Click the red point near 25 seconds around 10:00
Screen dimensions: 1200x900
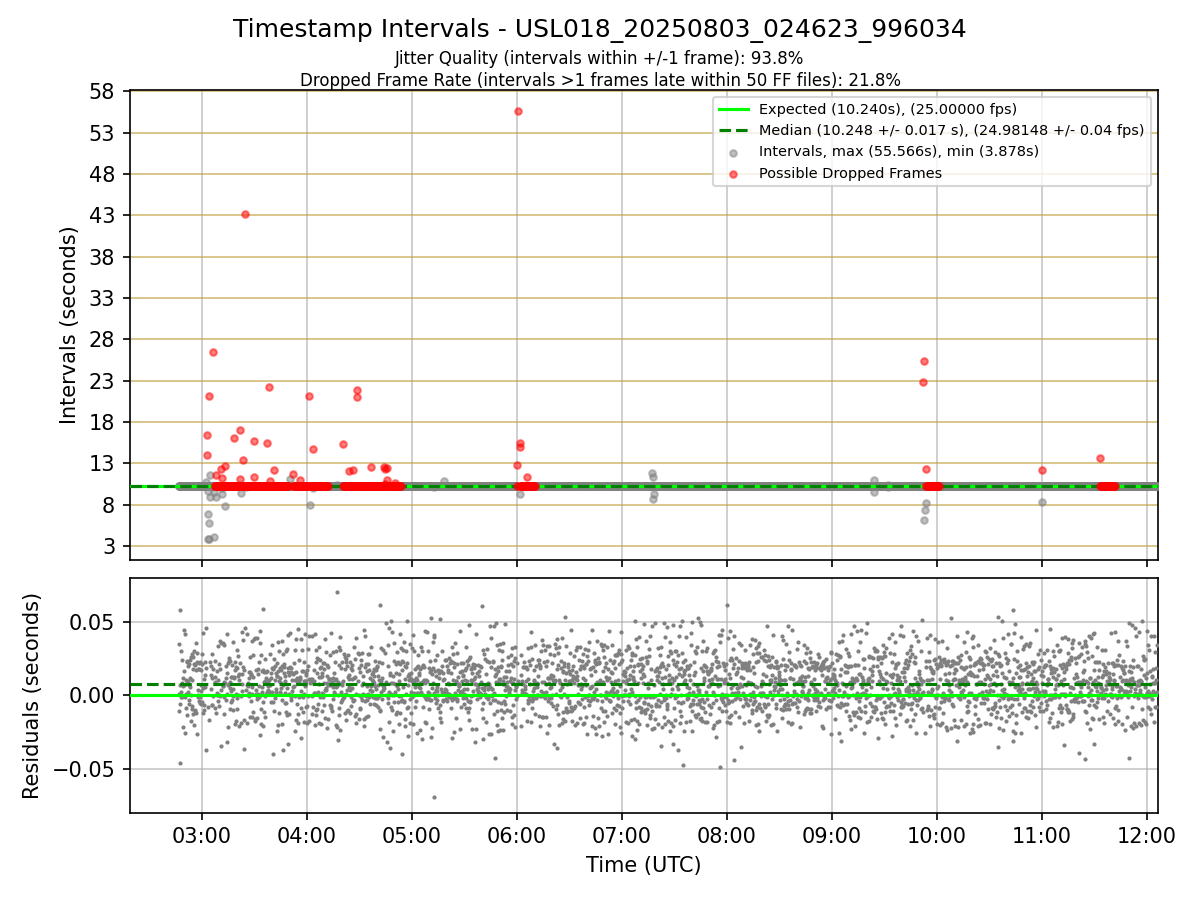[924, 361]
